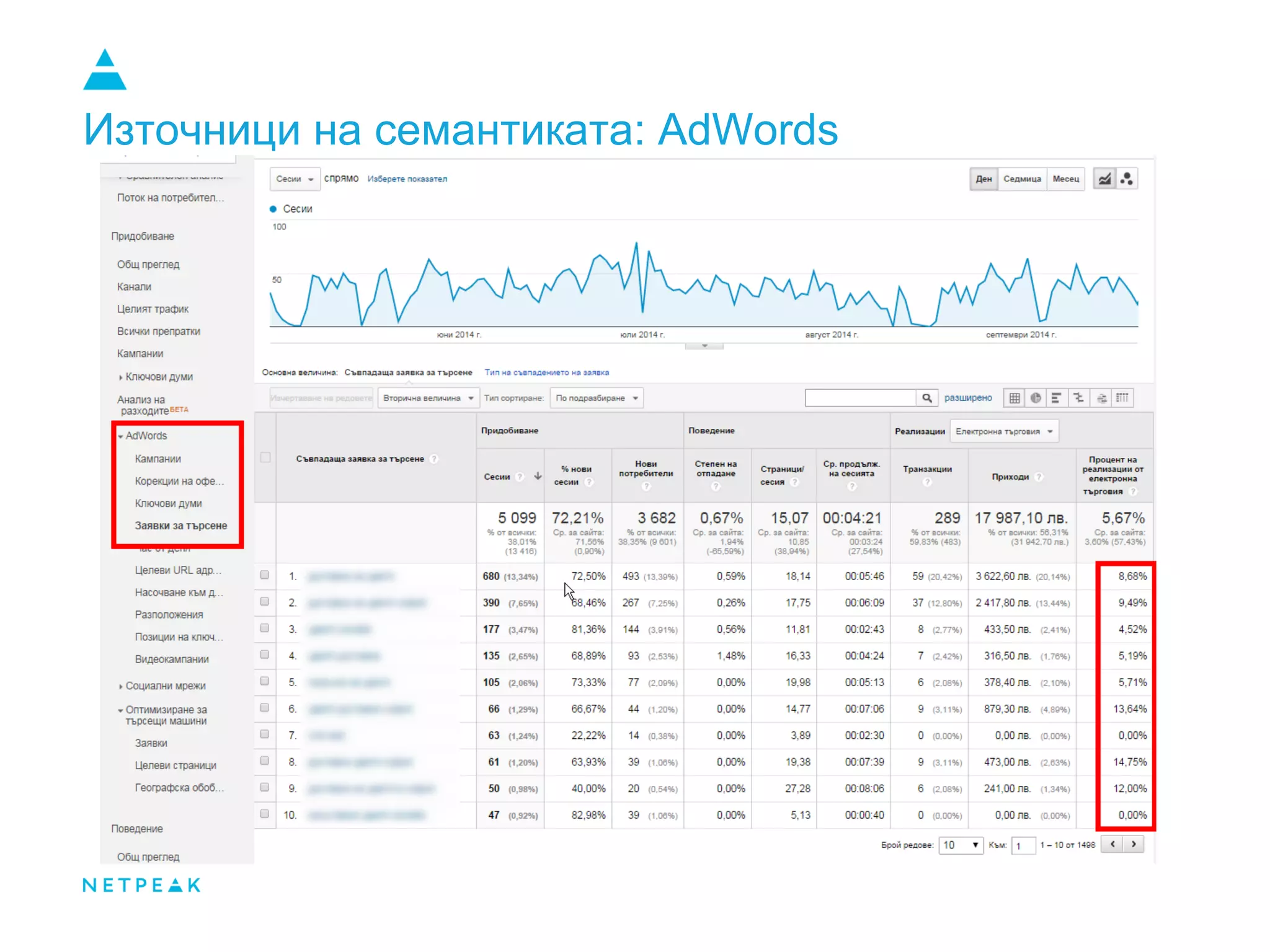
Task: Check the checkbox for row 9
Action: 265,787
